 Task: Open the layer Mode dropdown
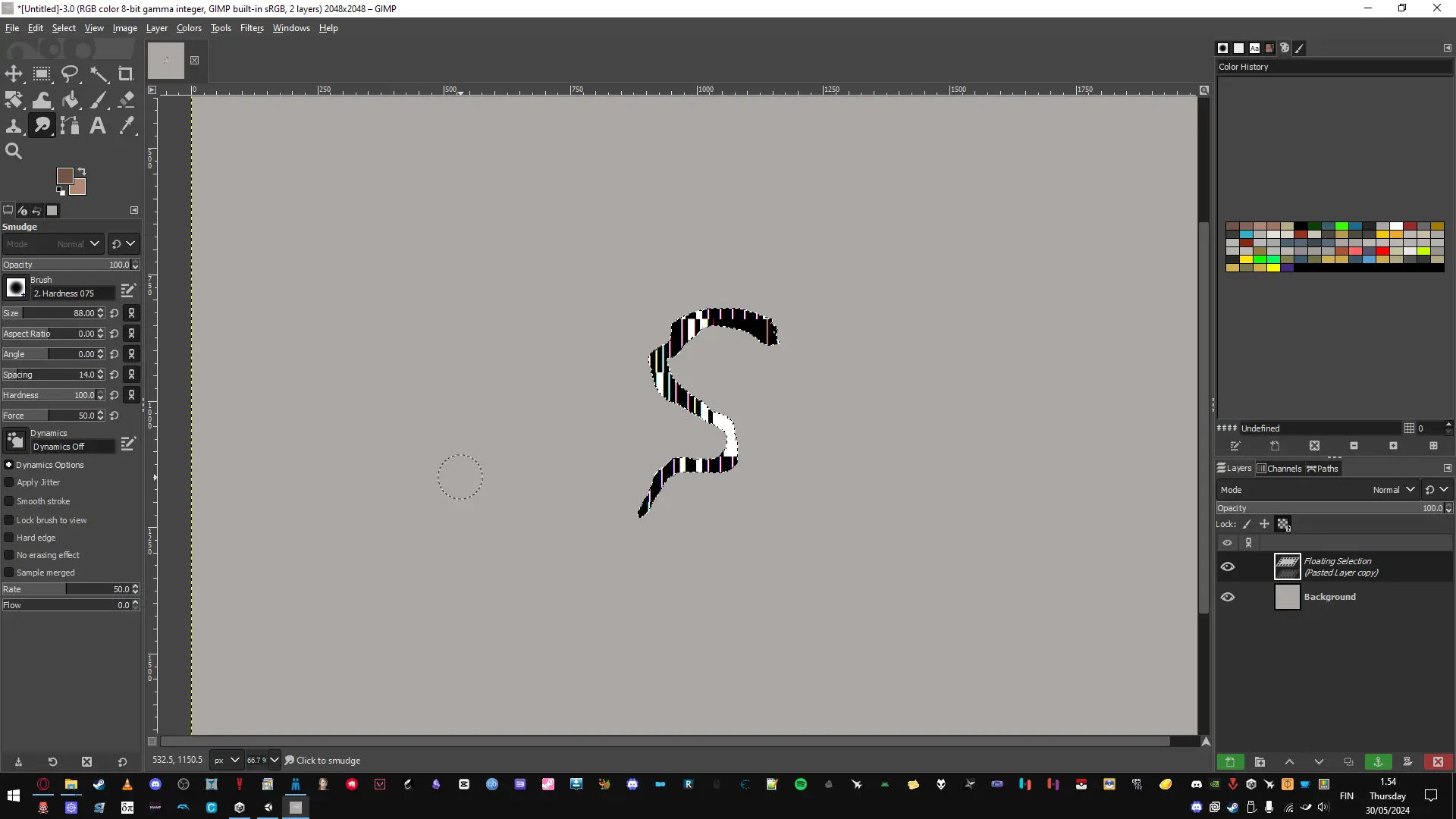pyautogui.click(x=1317, y=490)
